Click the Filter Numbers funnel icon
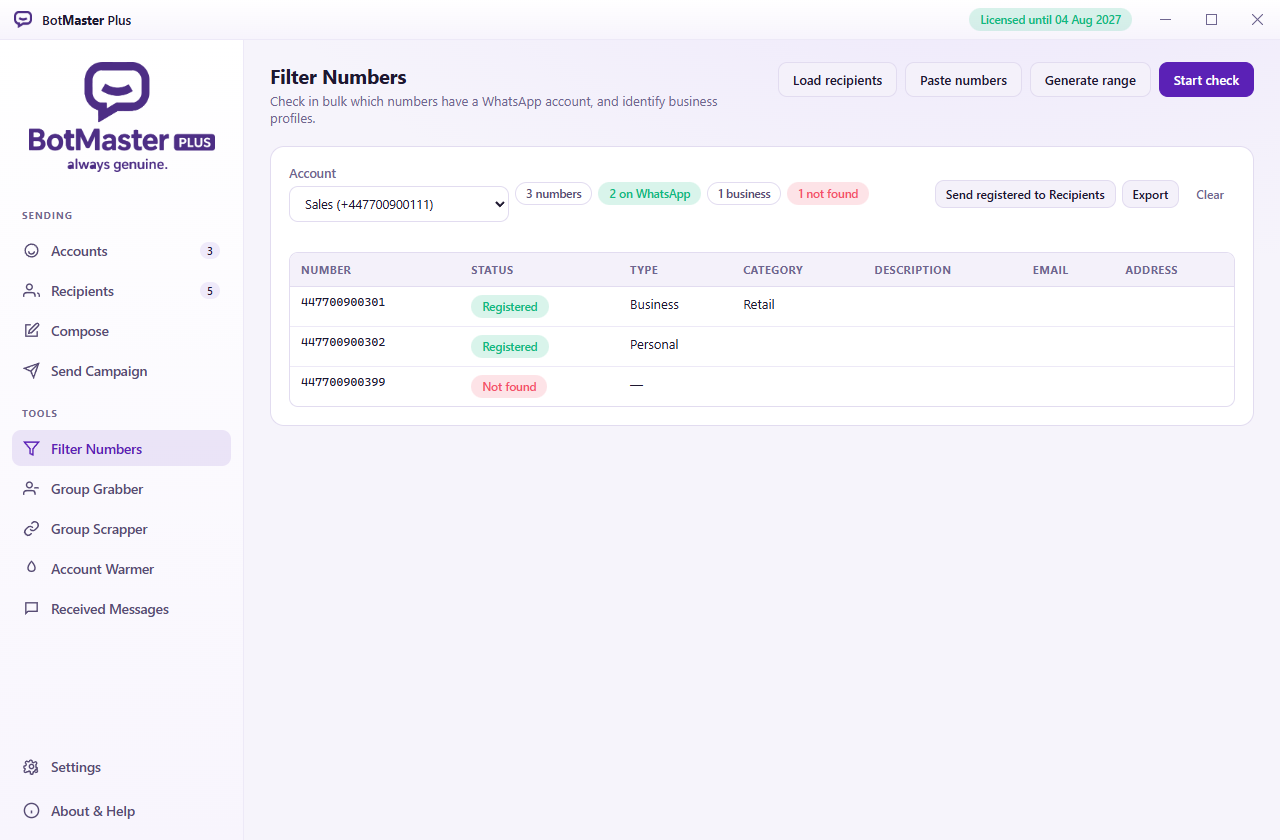 [32, 449]
